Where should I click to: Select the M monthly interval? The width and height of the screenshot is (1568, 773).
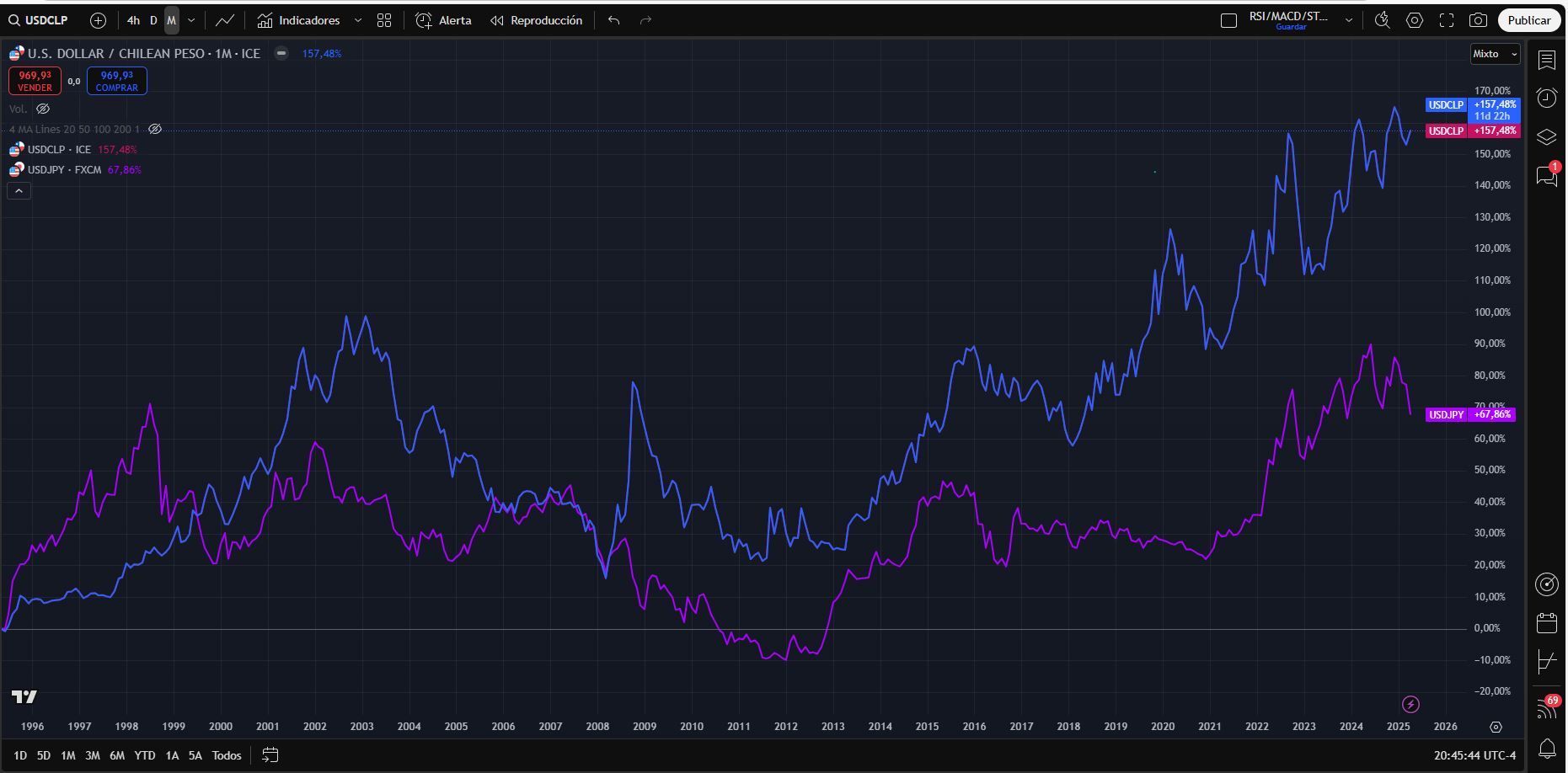pyautogui.click(x=171, y=20)
